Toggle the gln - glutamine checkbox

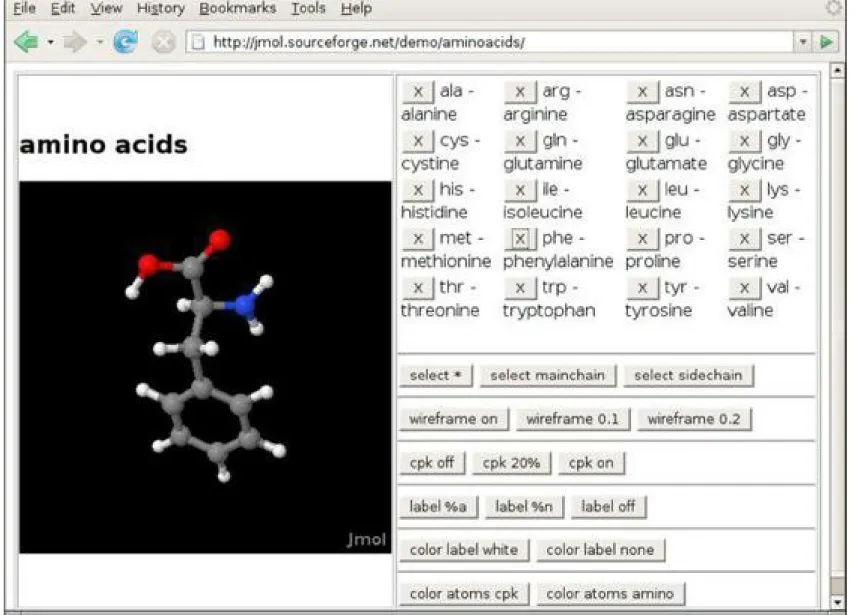520,141
